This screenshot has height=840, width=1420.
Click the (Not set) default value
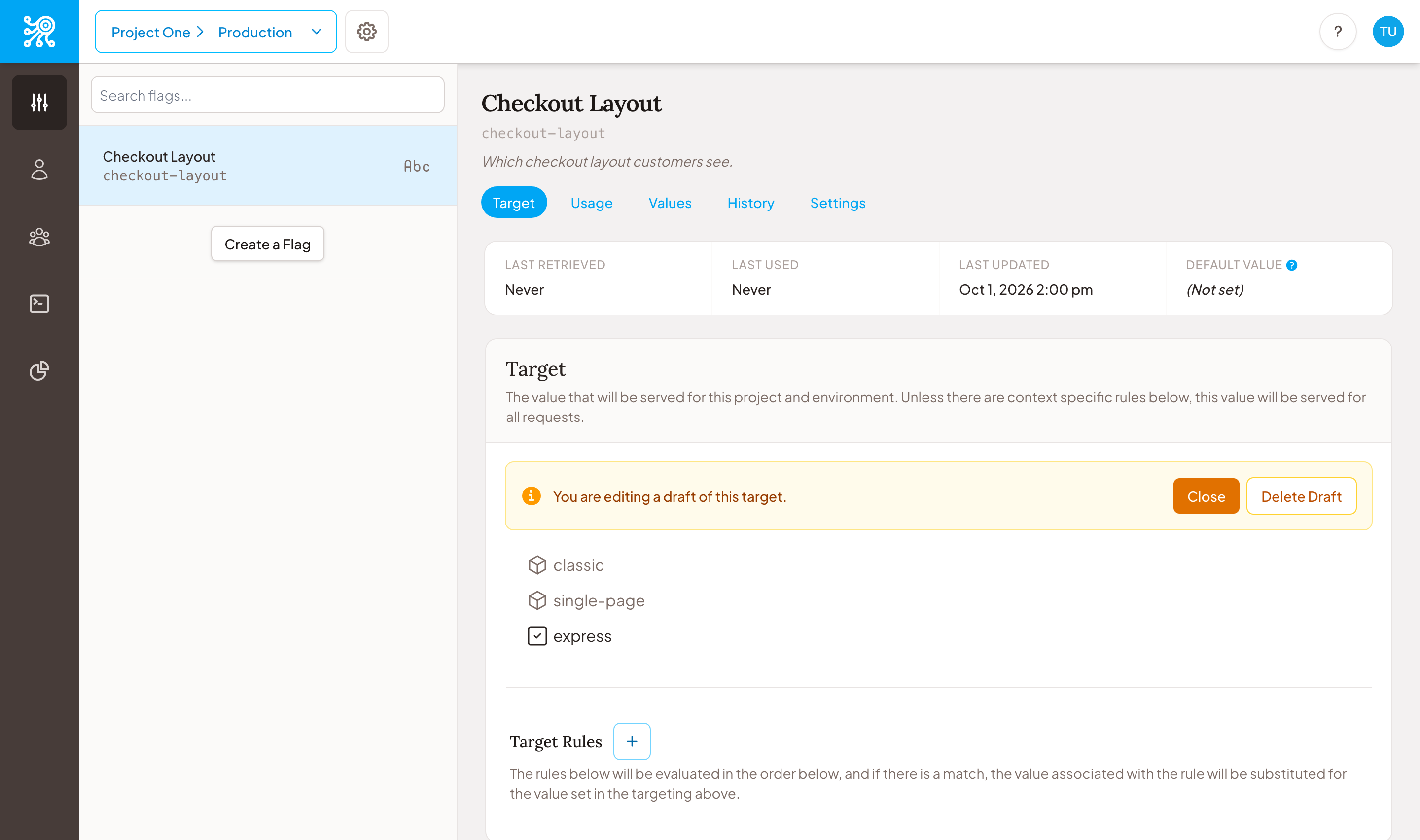click(x=1214, y=290)
